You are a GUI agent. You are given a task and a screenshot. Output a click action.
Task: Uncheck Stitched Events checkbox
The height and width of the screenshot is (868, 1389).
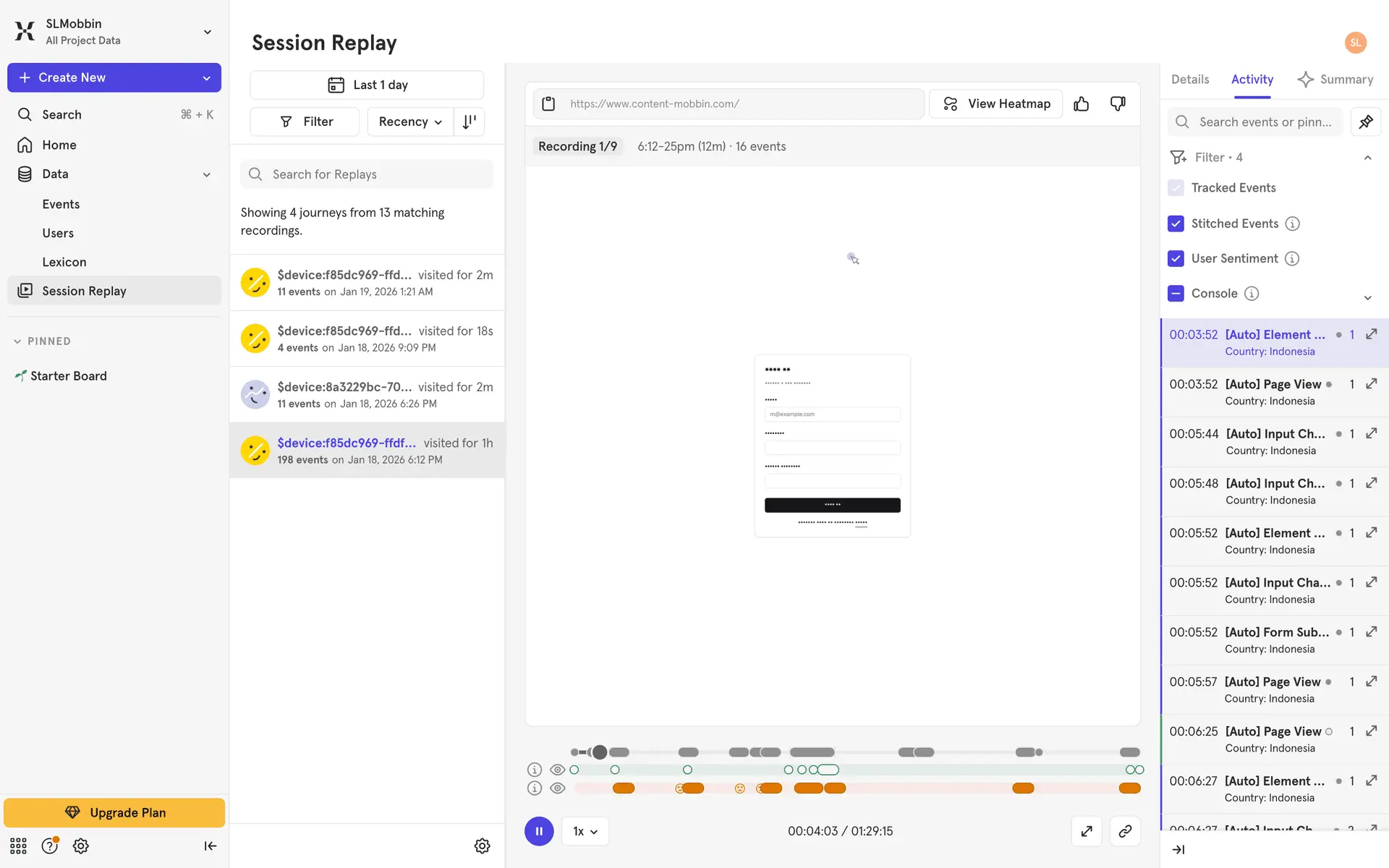tap(1176, 224)
